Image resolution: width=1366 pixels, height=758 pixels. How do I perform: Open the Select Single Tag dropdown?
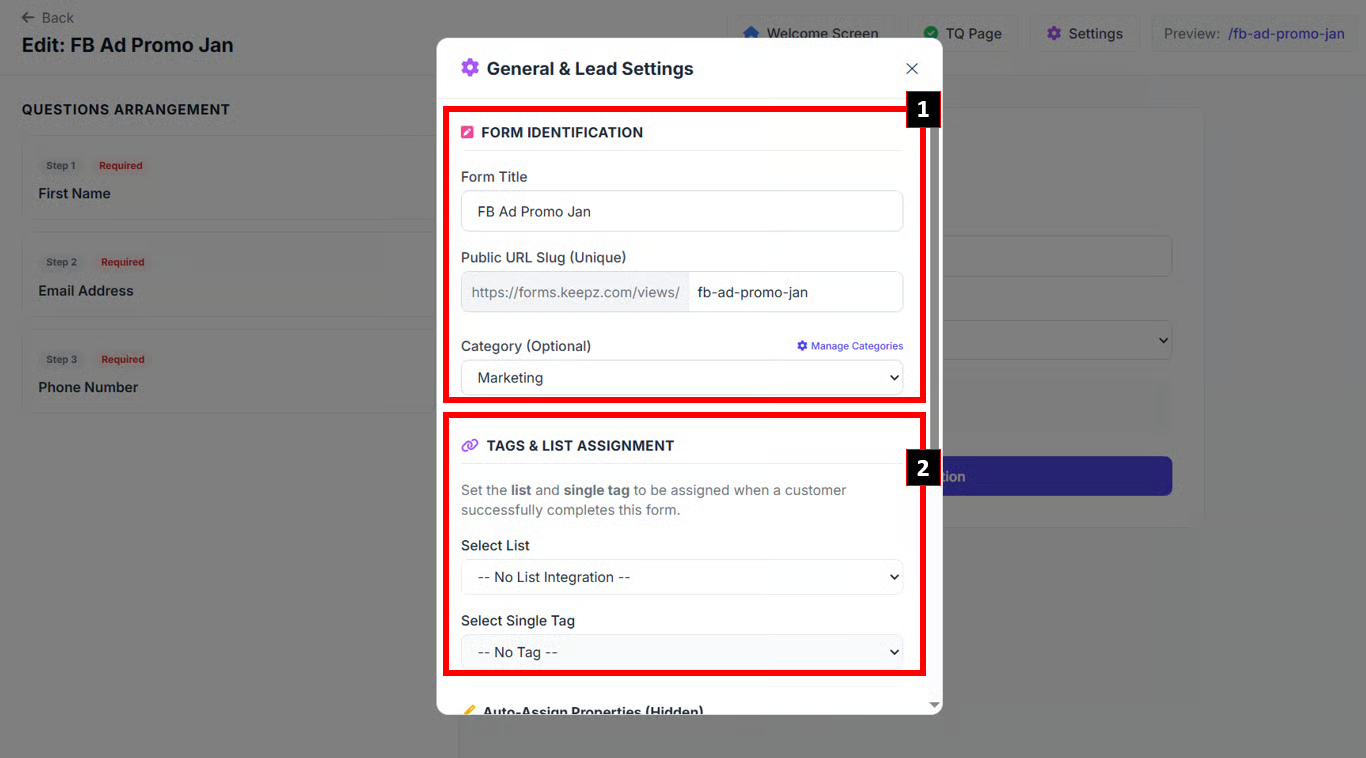(681, 652)
